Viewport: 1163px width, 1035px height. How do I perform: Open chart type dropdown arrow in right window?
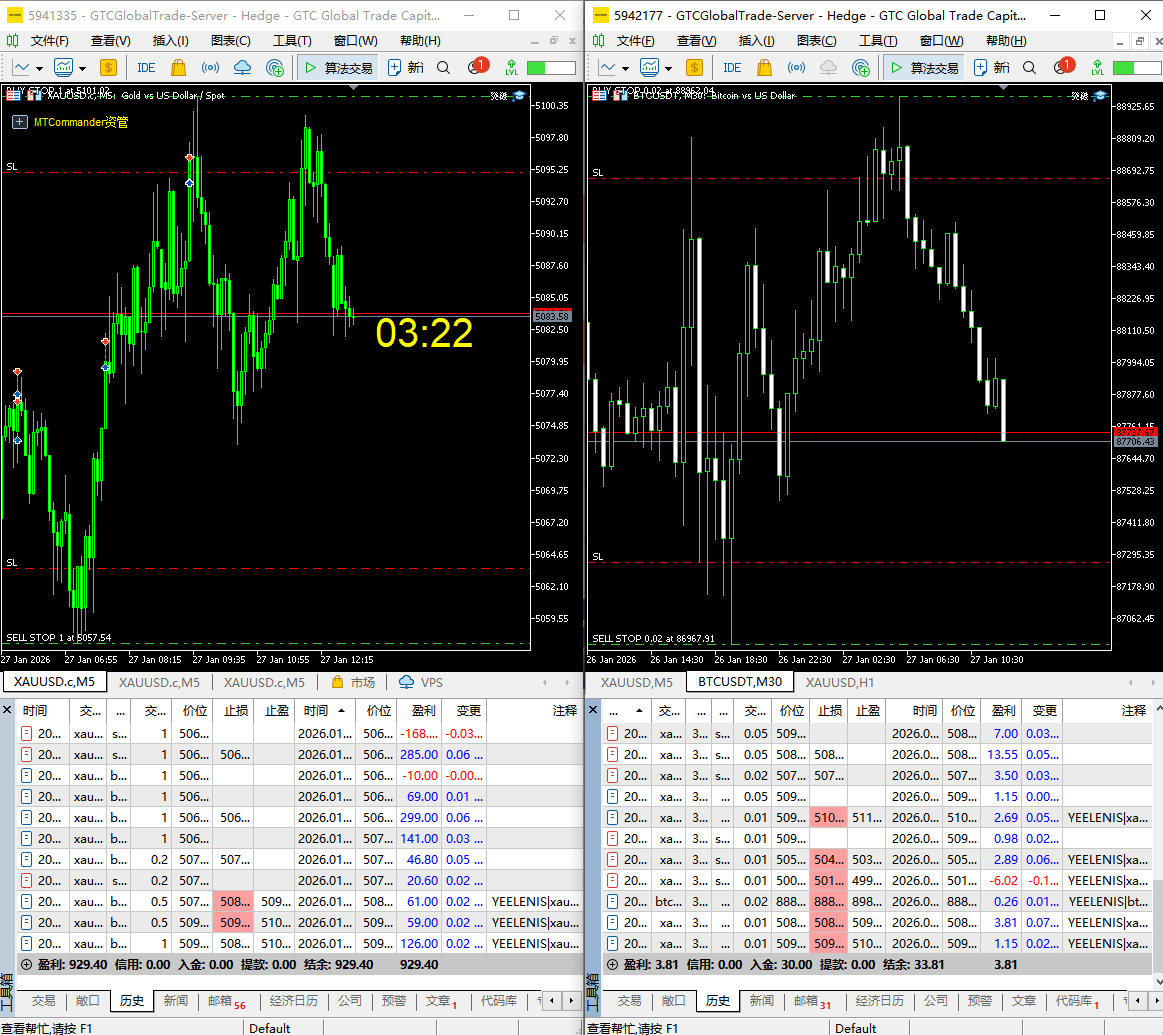click(625, 69)
